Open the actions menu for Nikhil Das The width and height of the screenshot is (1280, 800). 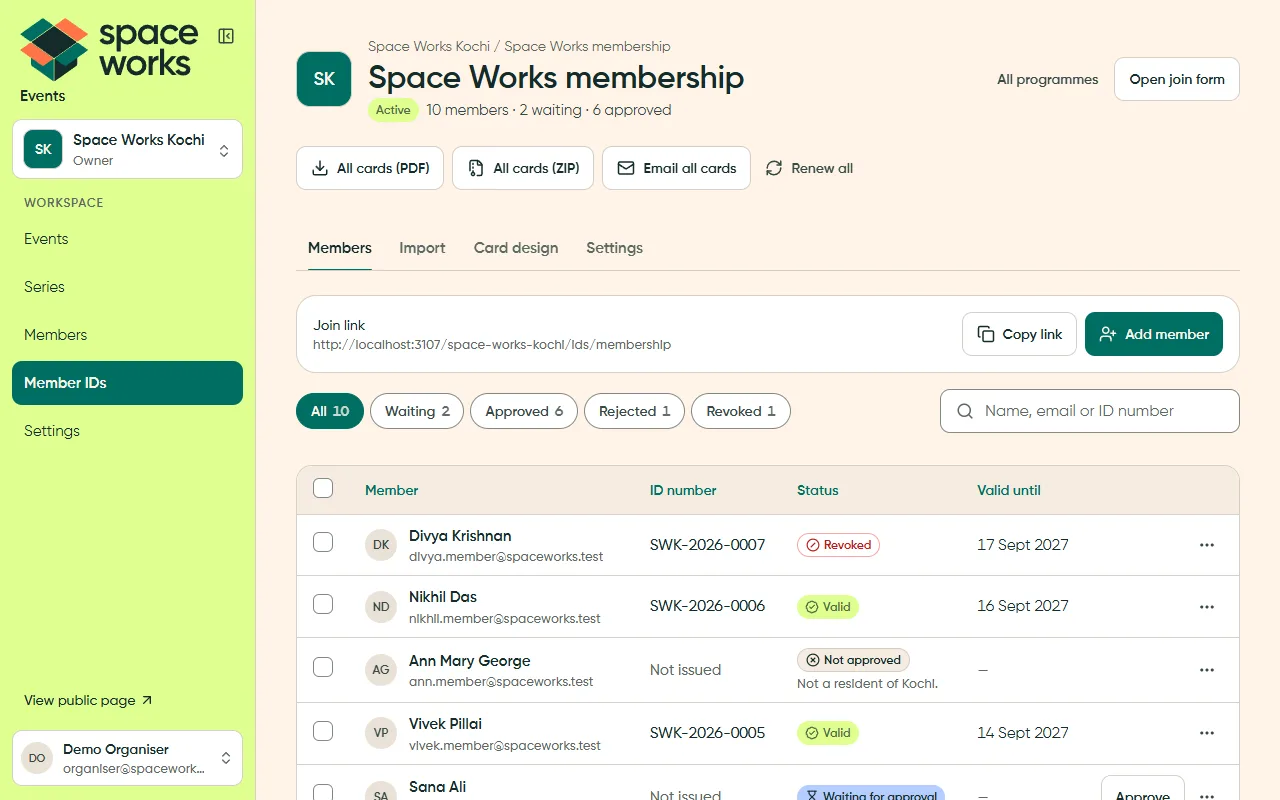(1207, 607)
